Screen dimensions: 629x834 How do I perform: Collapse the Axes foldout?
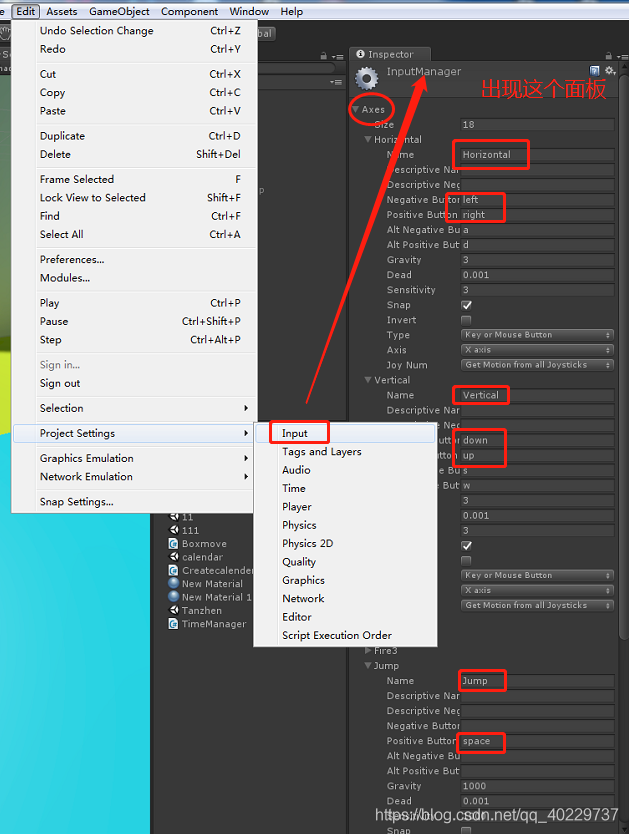coord(356,109)
